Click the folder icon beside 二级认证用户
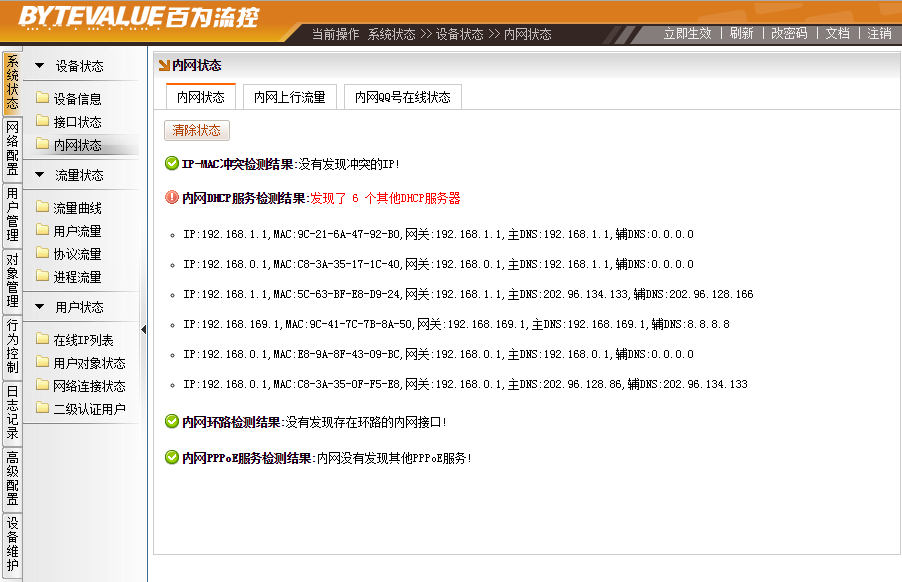The height and width of the screenshot is (582, 902). 42,409
